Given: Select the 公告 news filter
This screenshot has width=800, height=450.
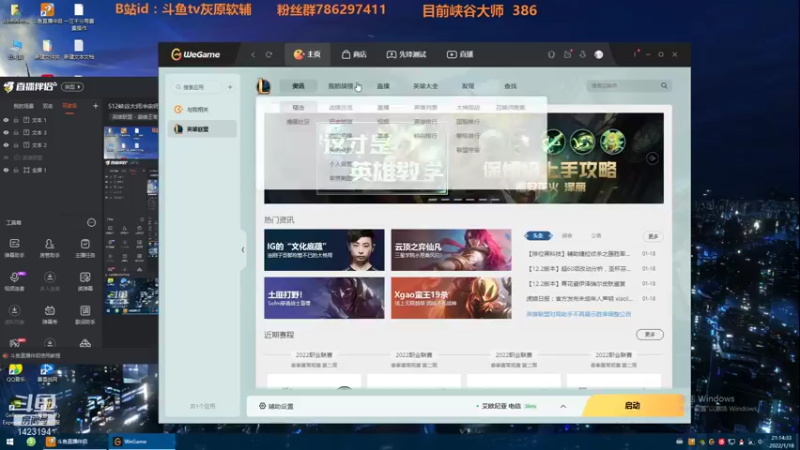Looking at the screenshot, I should coord(596,236).
